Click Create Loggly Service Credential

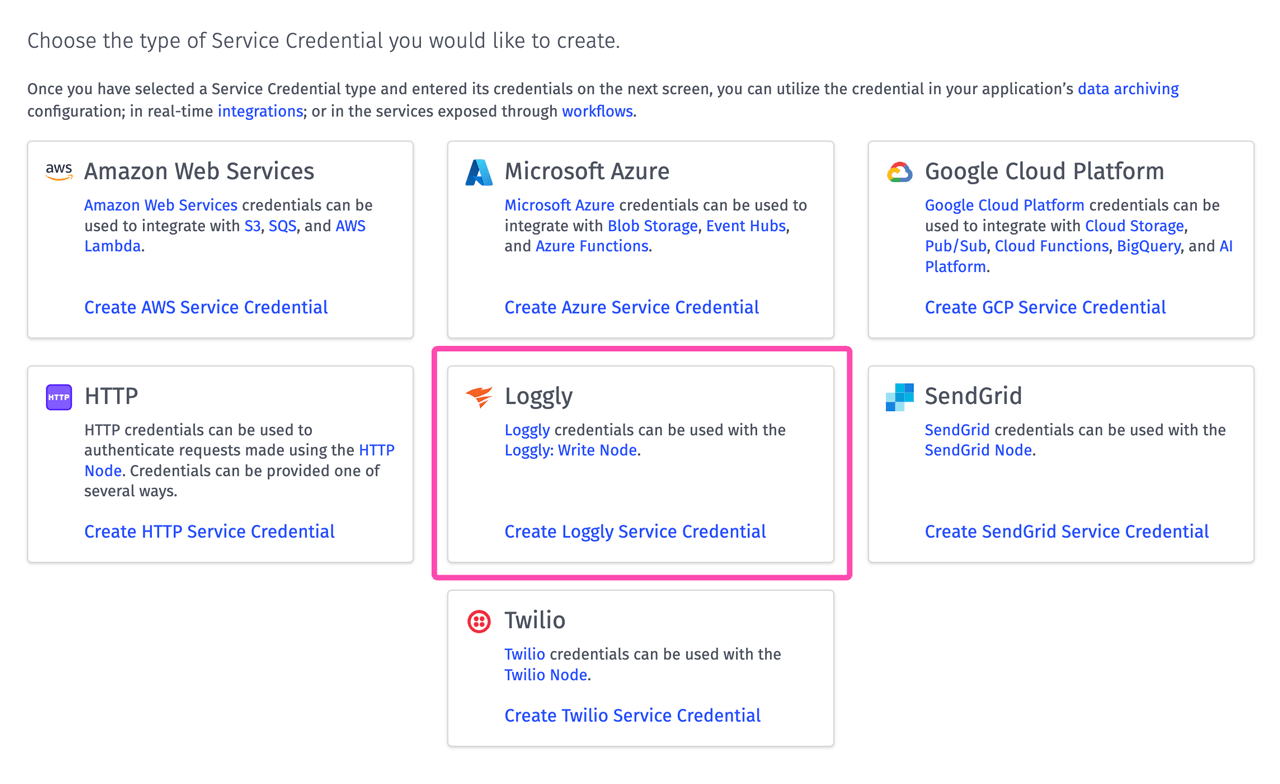pyautogui.click(x=635, y=531)
